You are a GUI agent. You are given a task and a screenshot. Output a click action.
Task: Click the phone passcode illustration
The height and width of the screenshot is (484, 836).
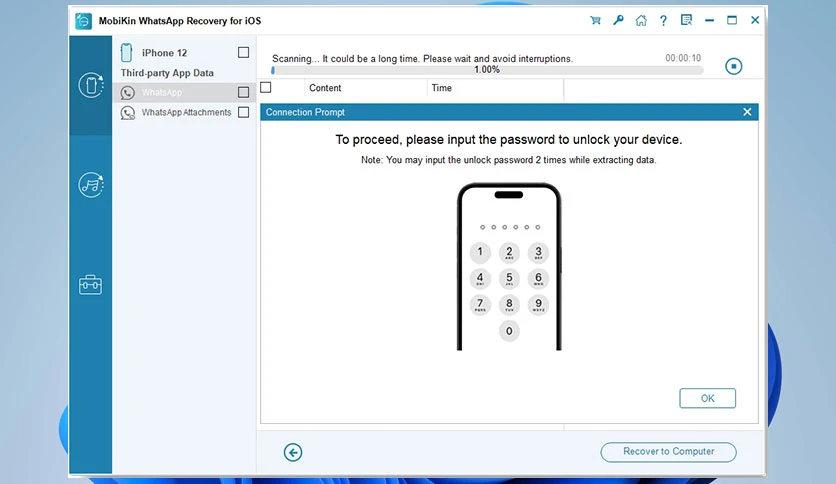pyautogui.click(x=509, y=267)
